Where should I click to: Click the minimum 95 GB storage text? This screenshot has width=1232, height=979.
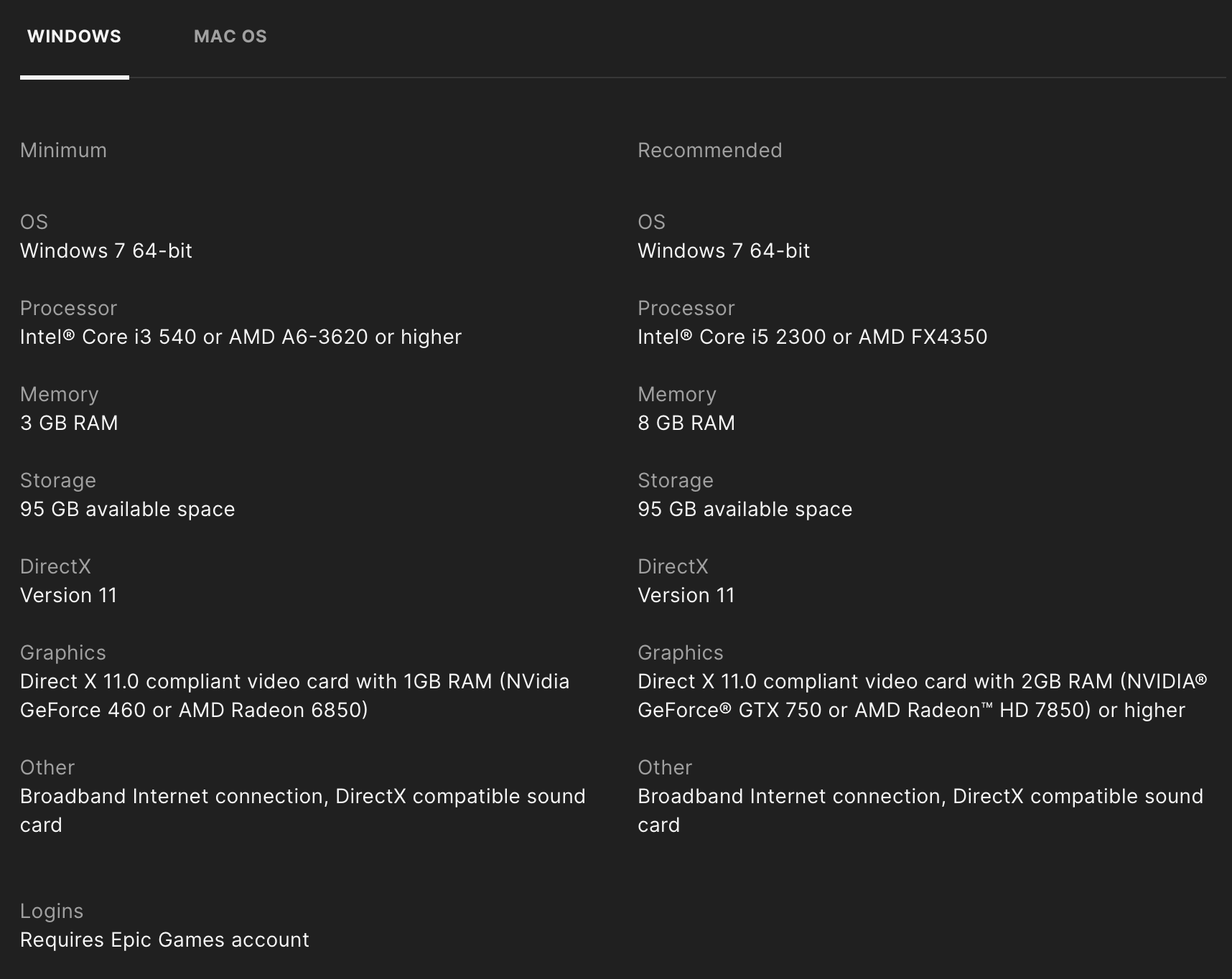click(x=127, y=510)
